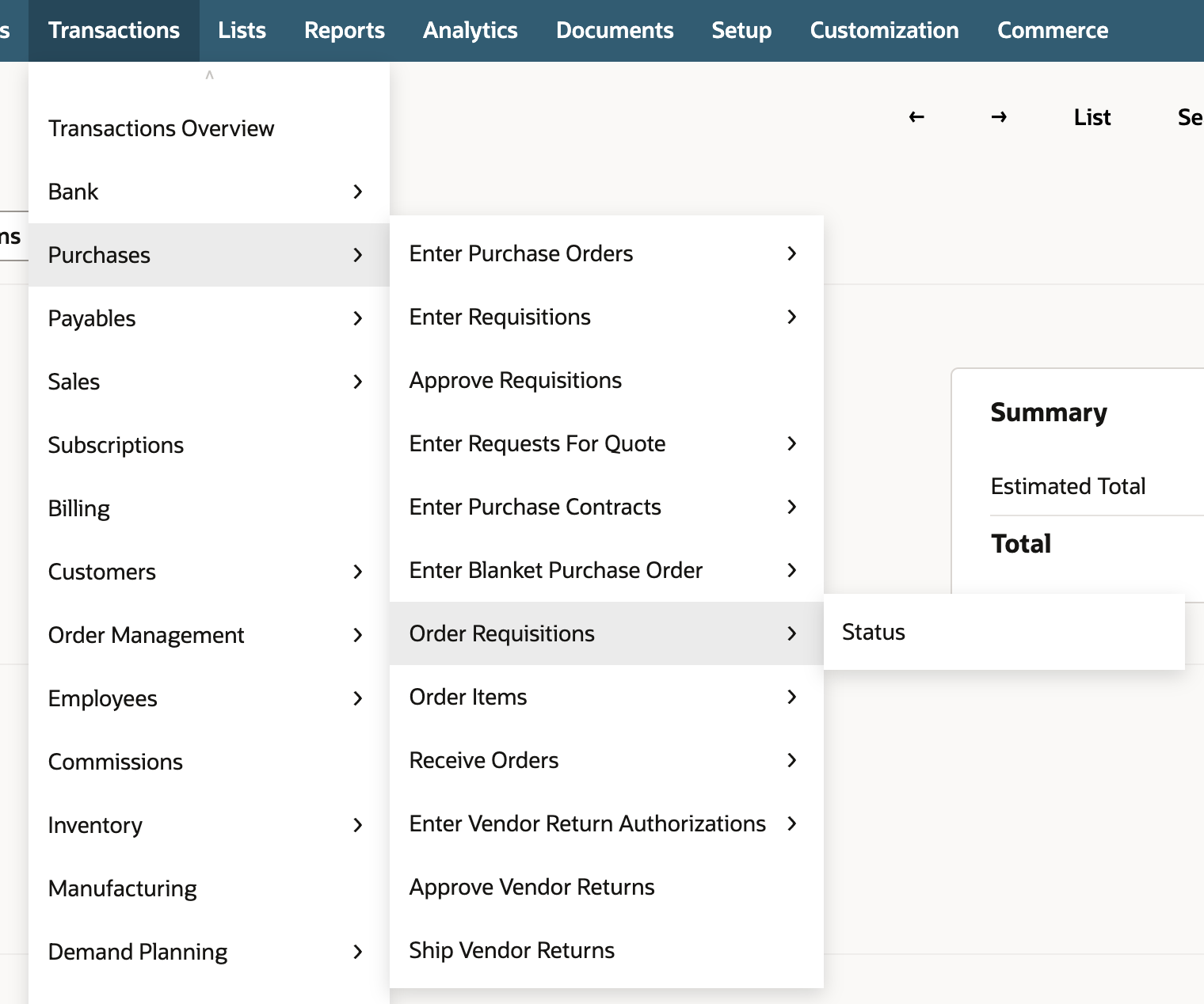The height and width of the screenshot is (1004, 1204).
Task: Open the Customization menu
Action: [884, 30]
